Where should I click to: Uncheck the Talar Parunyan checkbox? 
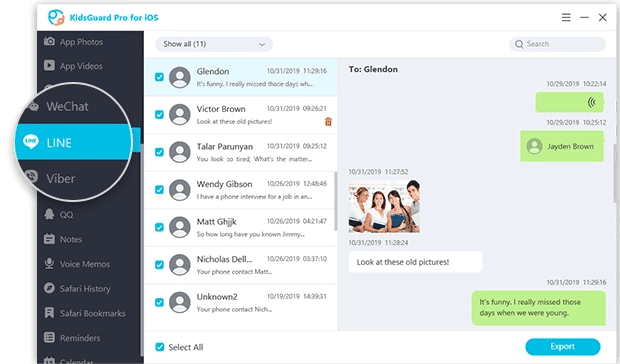pos(159,152)
